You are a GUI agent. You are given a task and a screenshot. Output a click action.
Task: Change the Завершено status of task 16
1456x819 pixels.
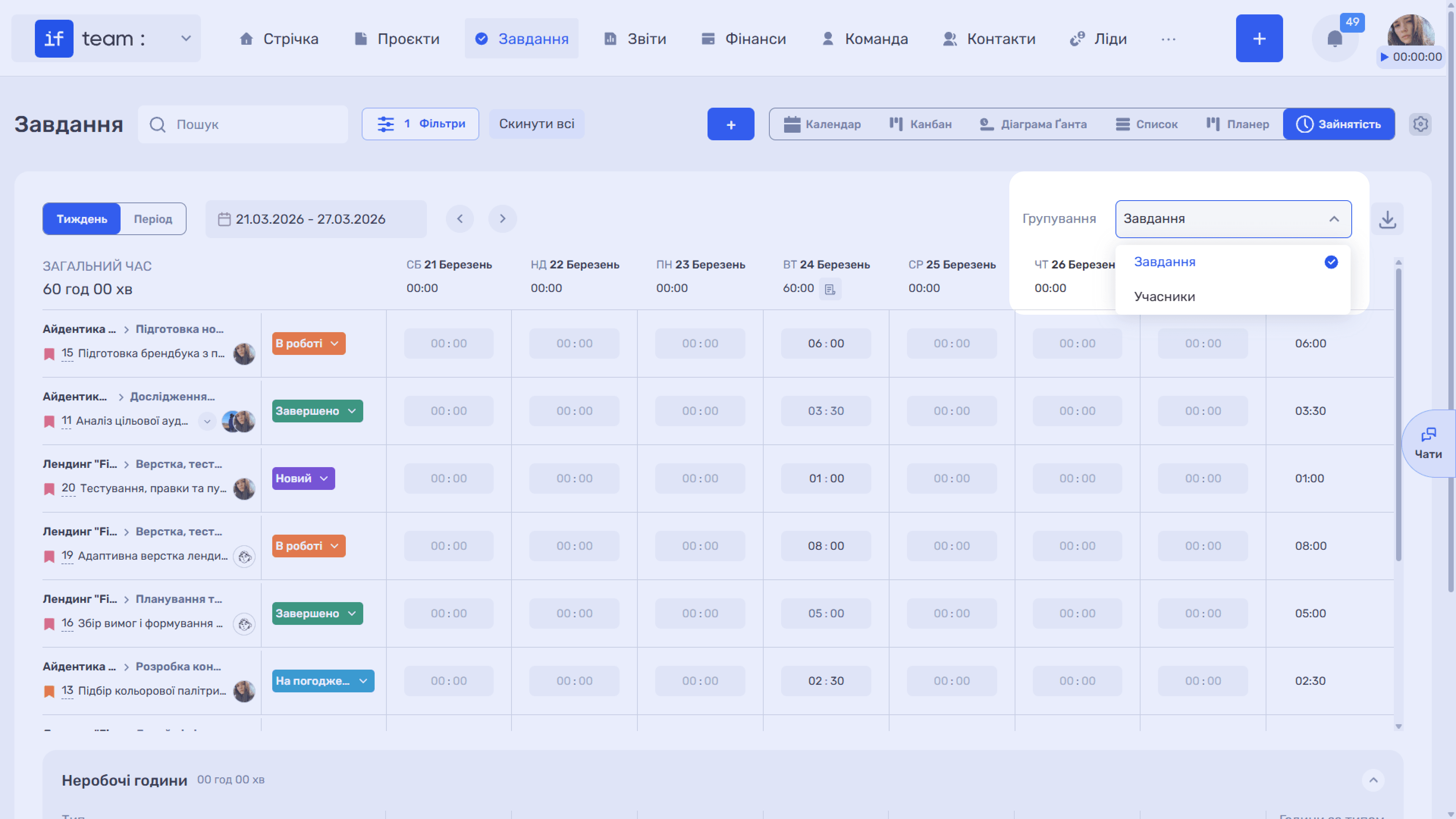318,613
